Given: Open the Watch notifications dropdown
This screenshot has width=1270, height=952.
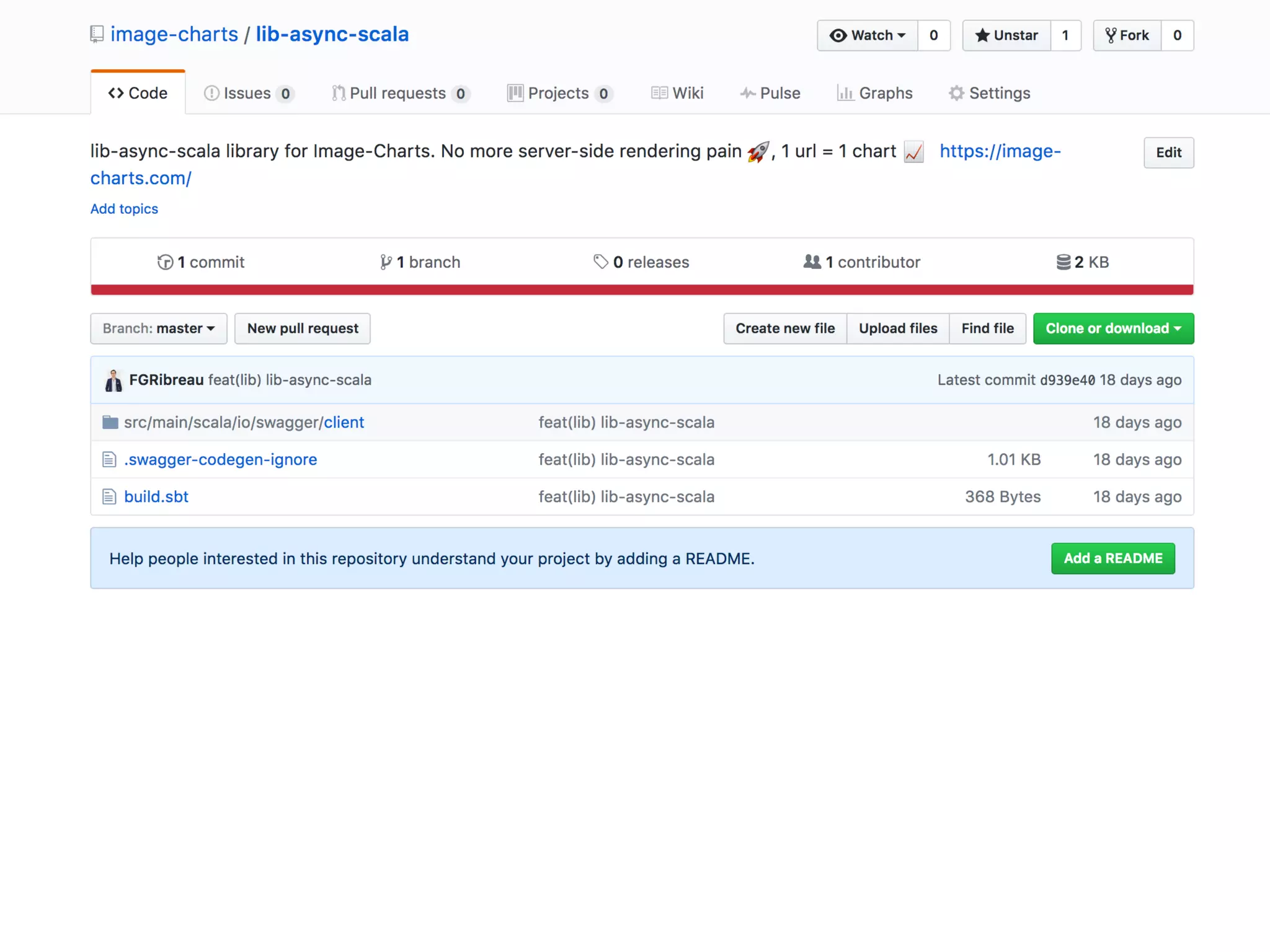Looking at the screenshot, I should pyautogui.click(x=868, y=35).
